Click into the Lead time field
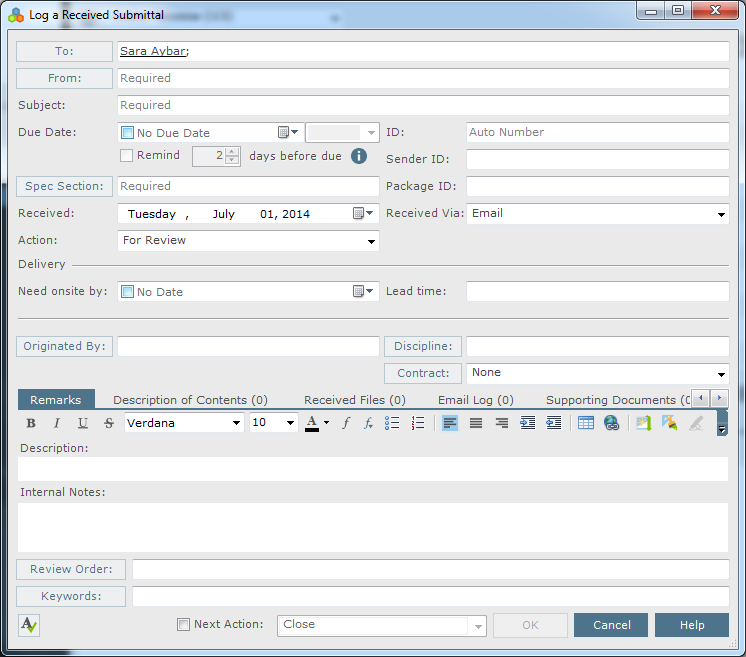This screenshot has height=657, width=746. pyautogui.click(x=598, y=291)
